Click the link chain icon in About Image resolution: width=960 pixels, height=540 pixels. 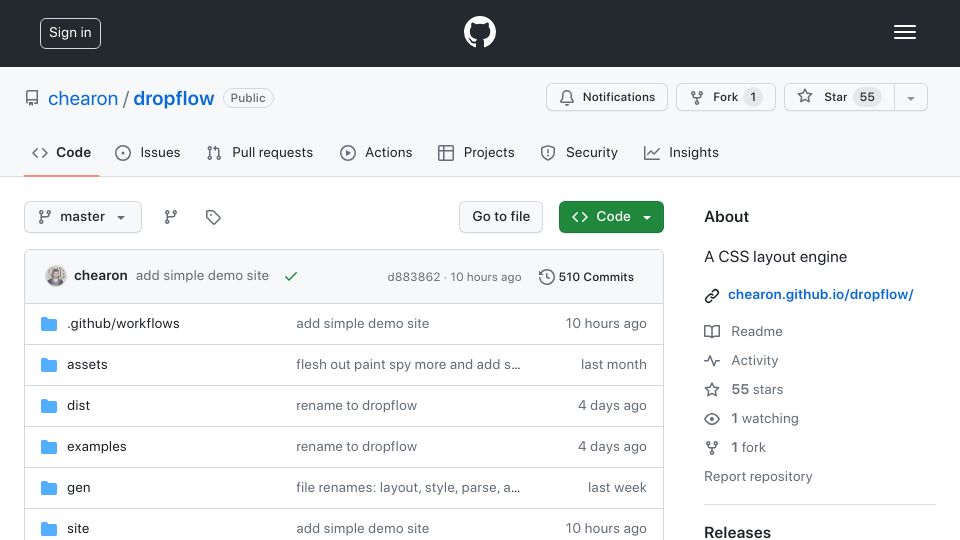click(711, 296)
